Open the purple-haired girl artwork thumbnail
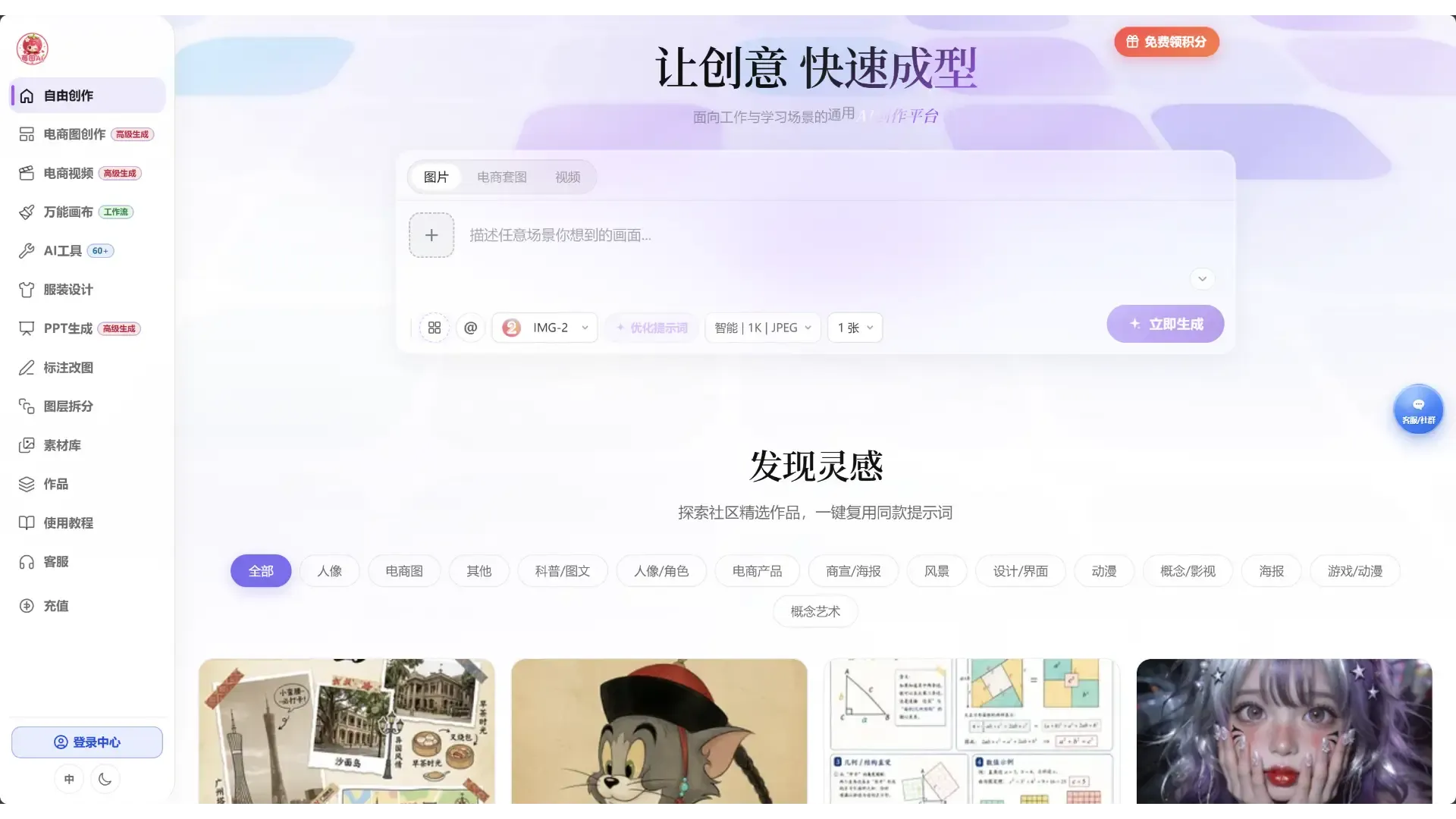This screenshot has width=1456, height=819. 1284,731
